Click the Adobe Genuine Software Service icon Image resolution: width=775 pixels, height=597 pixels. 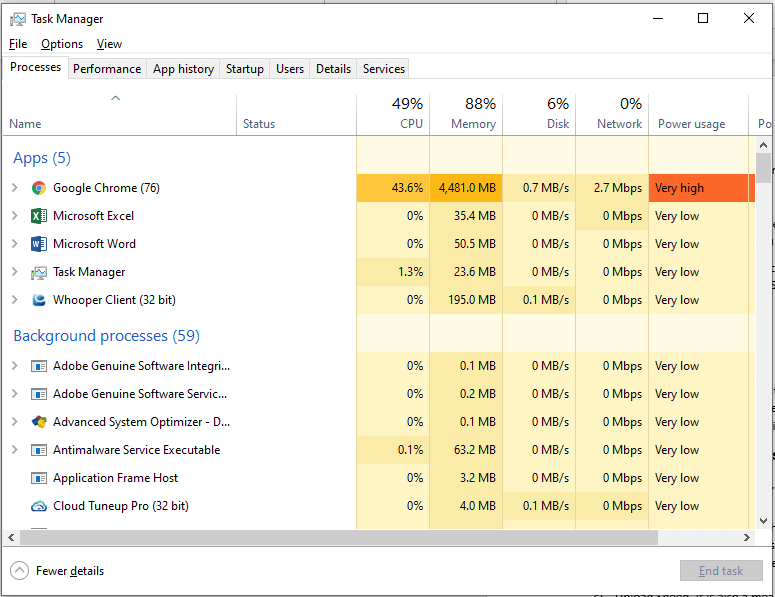pyautogui.click(x=39, y=394)
